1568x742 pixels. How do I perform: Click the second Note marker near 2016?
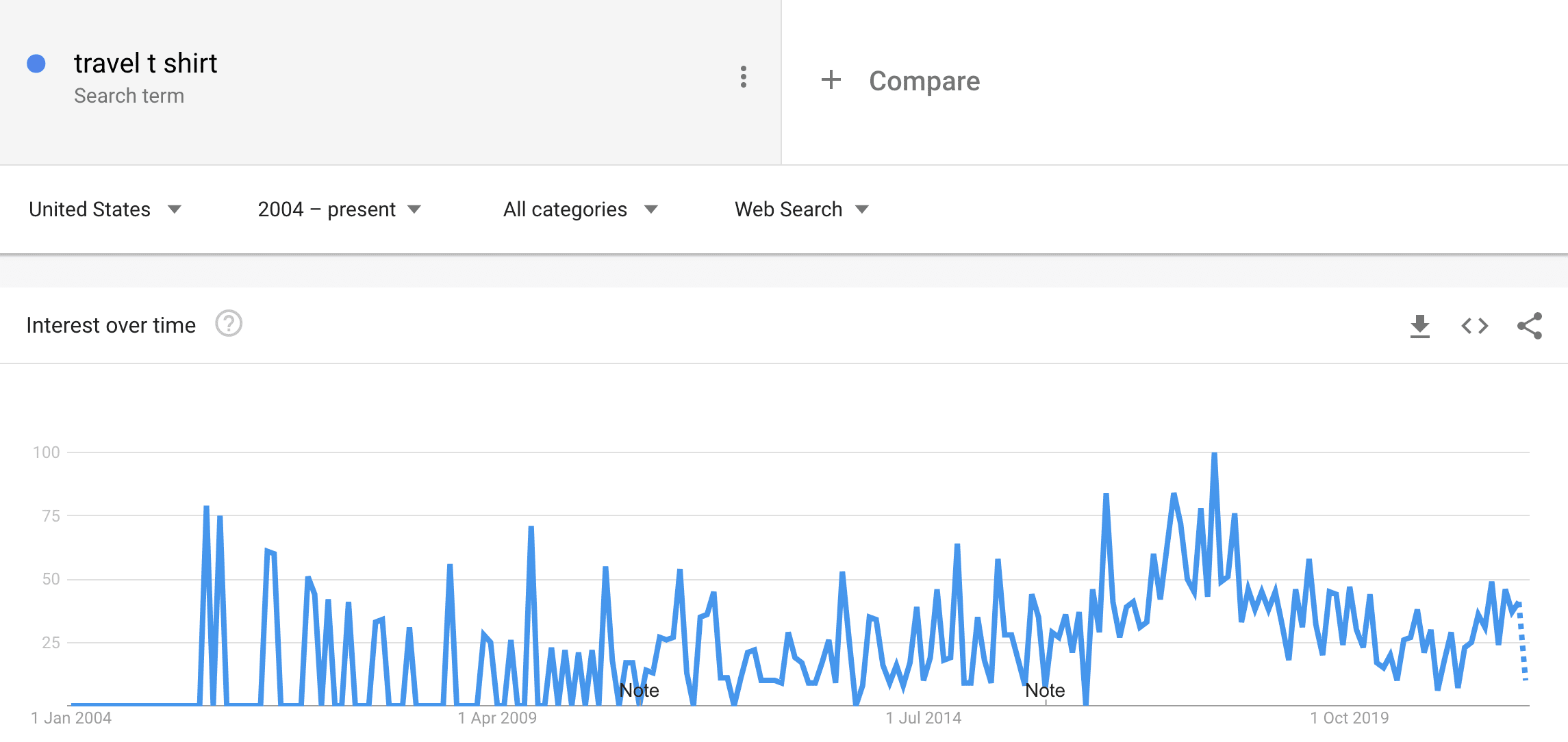tap(1045, 690)
